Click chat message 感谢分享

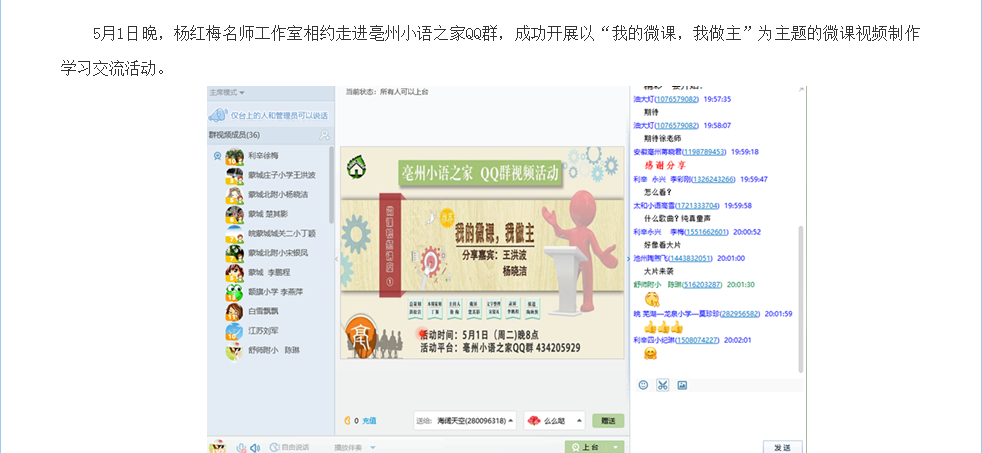click(x=665, y=165)
